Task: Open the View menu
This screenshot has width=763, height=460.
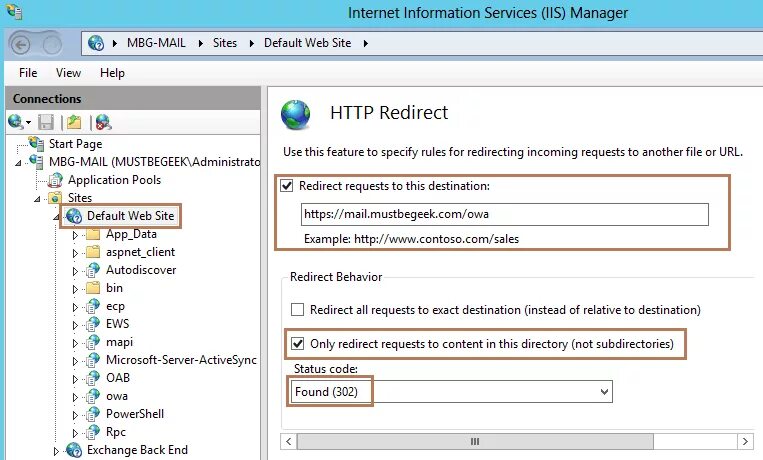Action: point(68,73)
